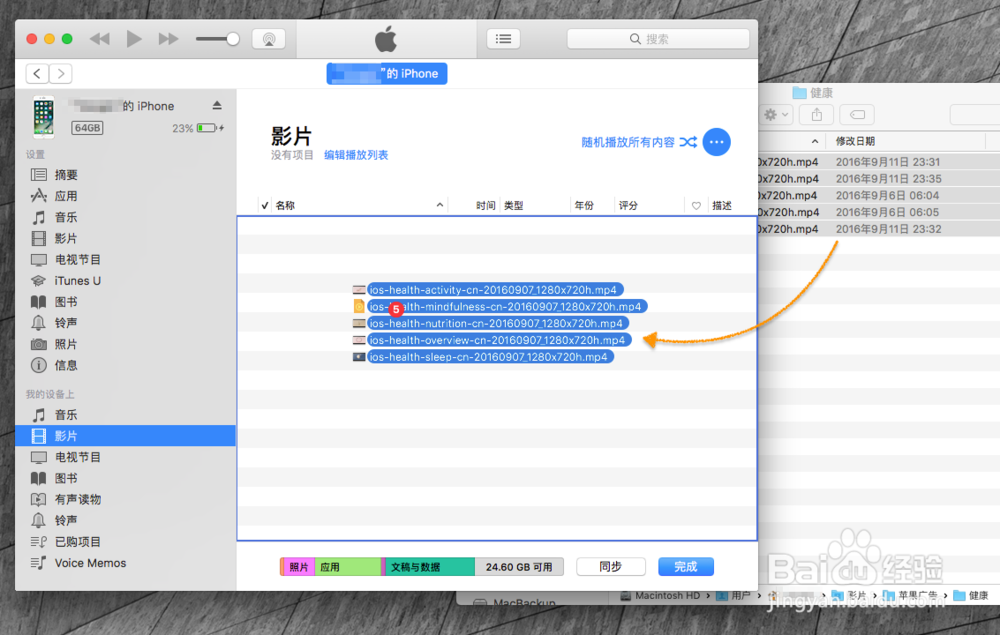Click 24.60 GB 可用 storage segment
Image resolution: width=1000 pixels, height=635 pixels.
[519, 567]
